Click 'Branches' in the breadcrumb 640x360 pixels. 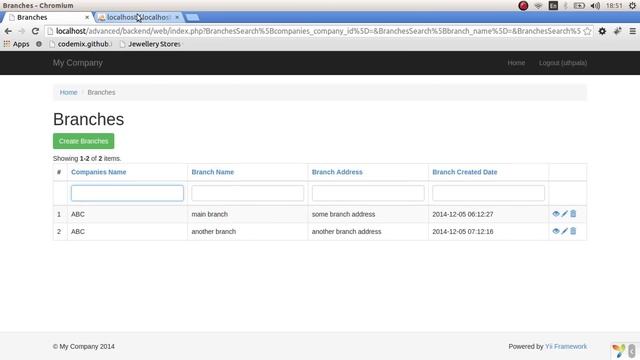pos(101,92)
